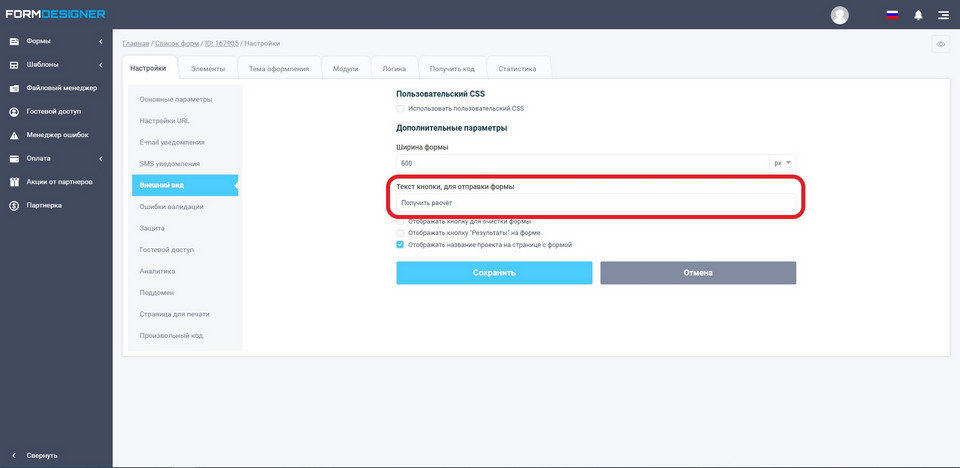Open the px unit dropdown
The width and height of the screenshot is (960, 468).
tap(782, 163)
